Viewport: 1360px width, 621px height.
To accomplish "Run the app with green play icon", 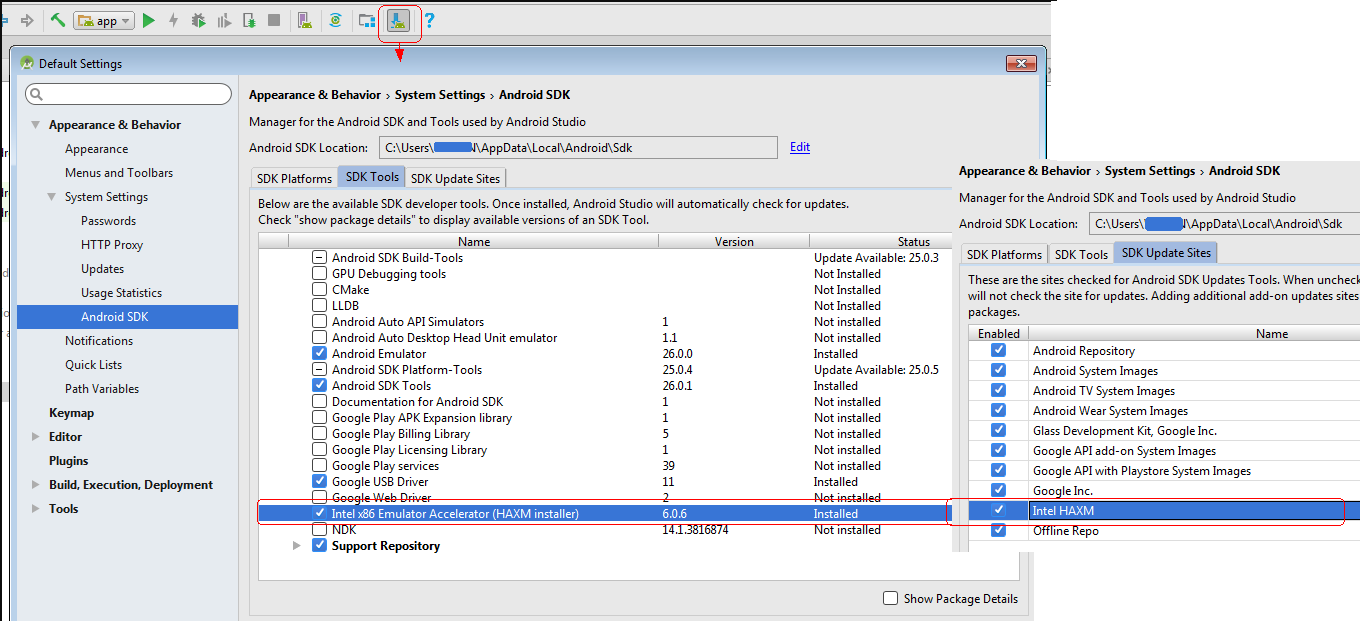I will pos(149,20).
